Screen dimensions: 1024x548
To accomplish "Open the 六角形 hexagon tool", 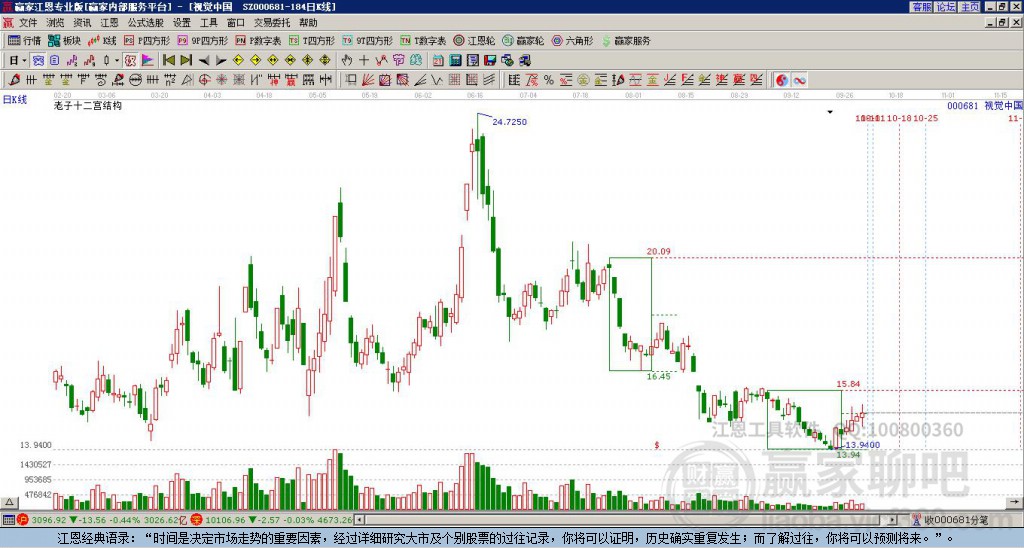I will 573,40.
